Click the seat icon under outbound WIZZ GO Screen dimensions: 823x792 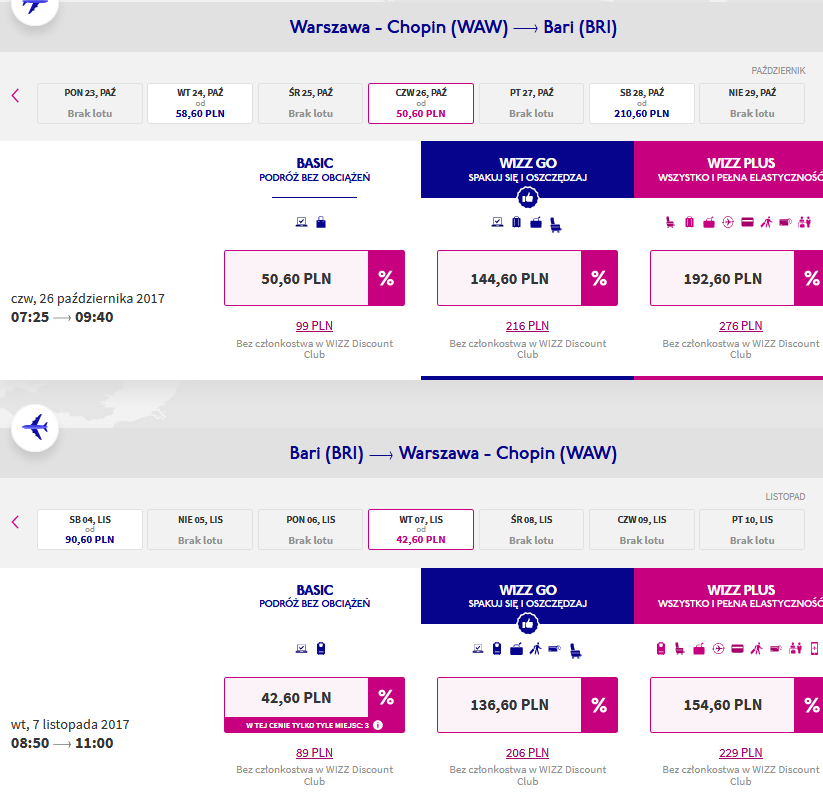pos(555,225)
